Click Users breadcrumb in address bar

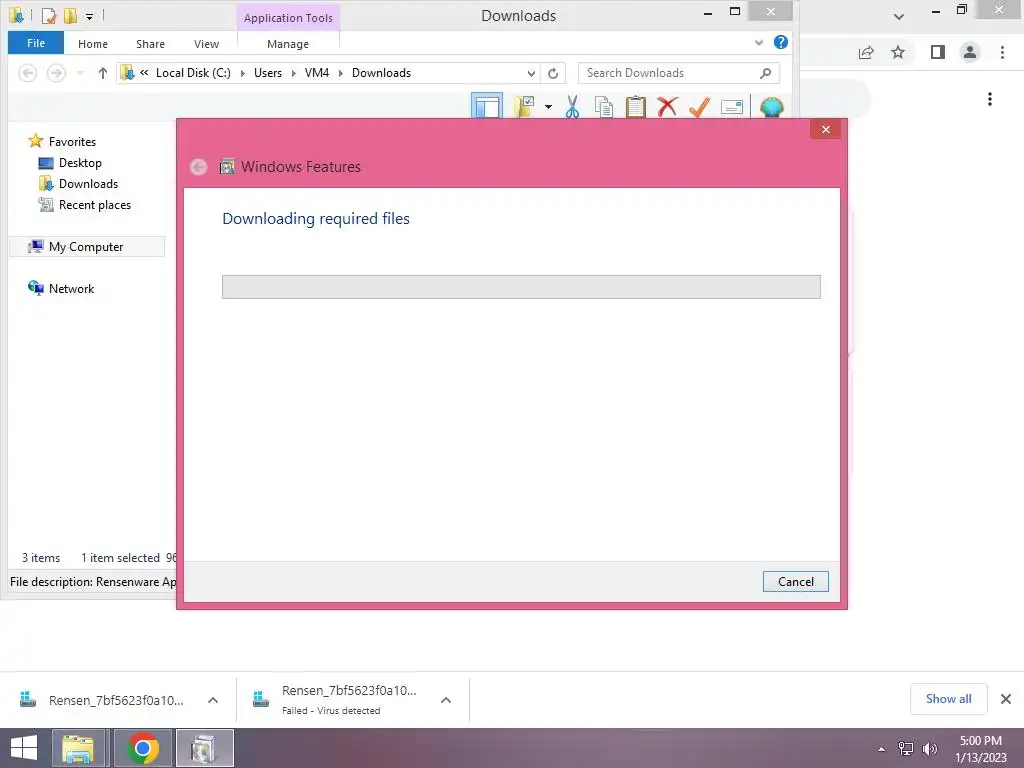point(268,73)
